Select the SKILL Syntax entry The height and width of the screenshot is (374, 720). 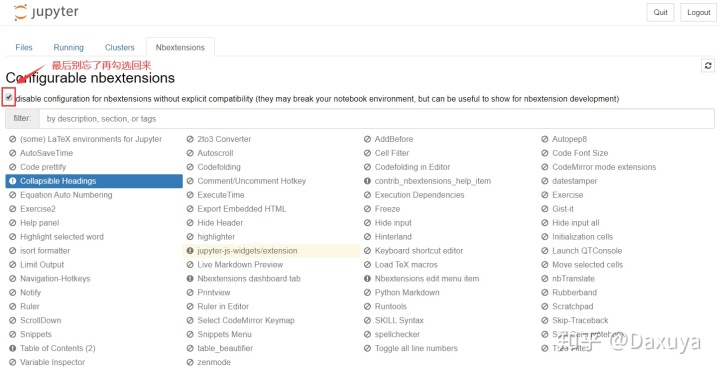pos(399,320)
